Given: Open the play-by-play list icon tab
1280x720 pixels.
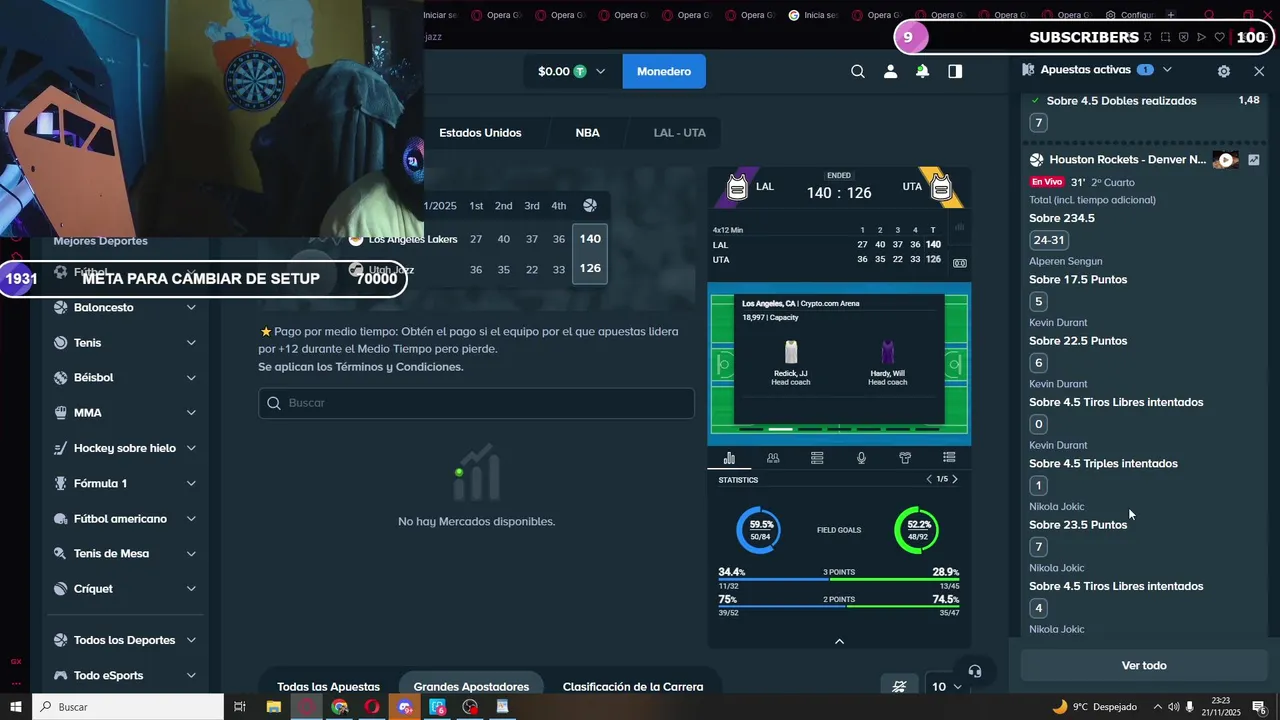Looking at the screenshot, I should click(949, 458).
